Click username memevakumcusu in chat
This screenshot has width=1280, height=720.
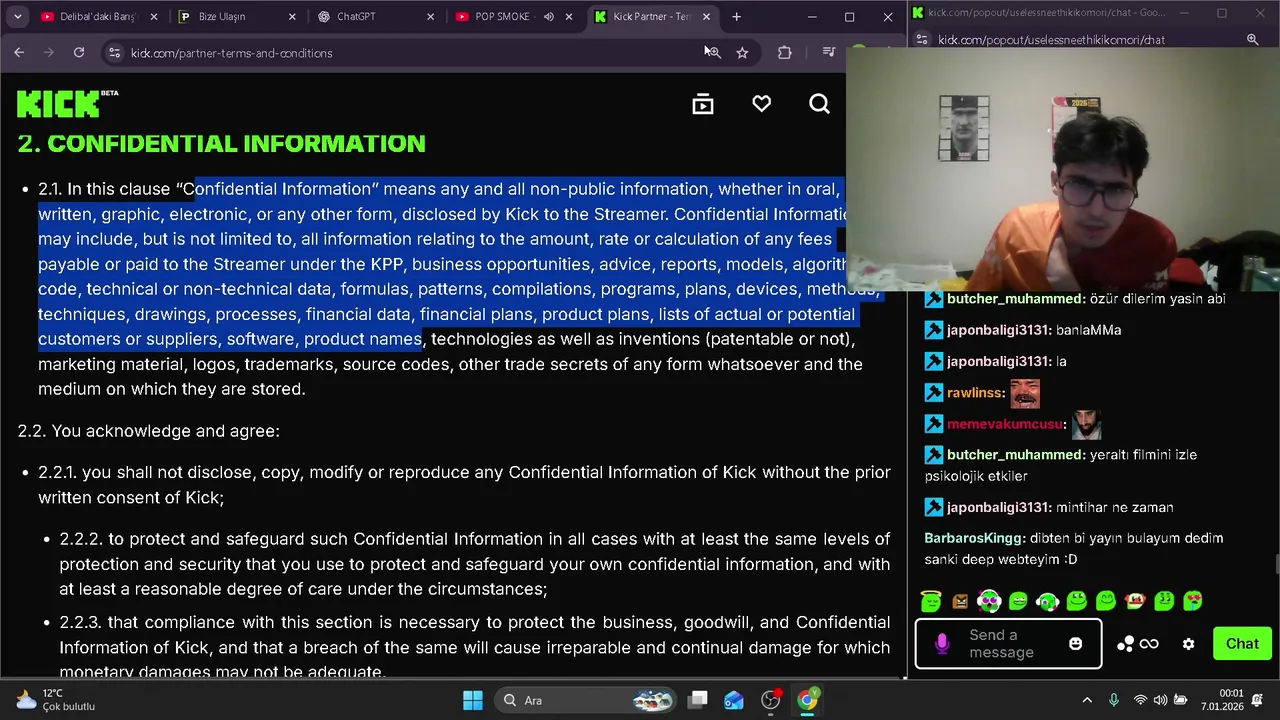pos(1005,424)
